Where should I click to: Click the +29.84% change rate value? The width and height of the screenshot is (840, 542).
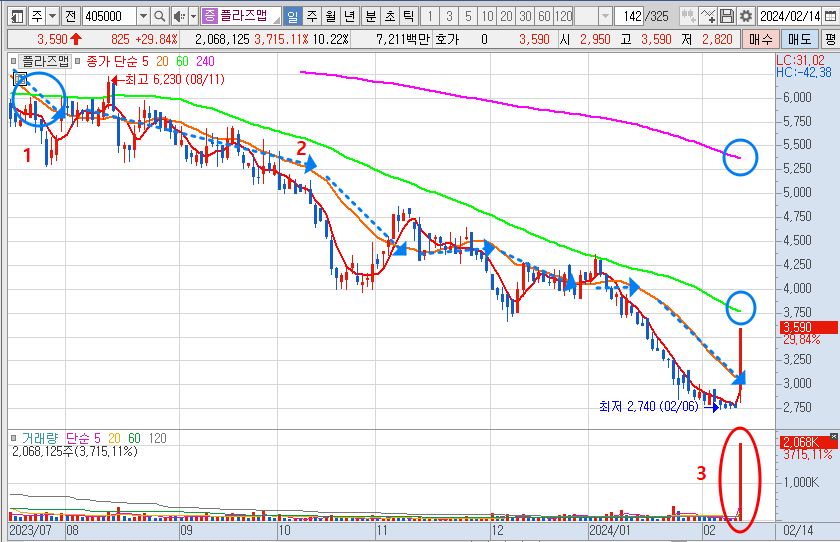coord(156,39)
